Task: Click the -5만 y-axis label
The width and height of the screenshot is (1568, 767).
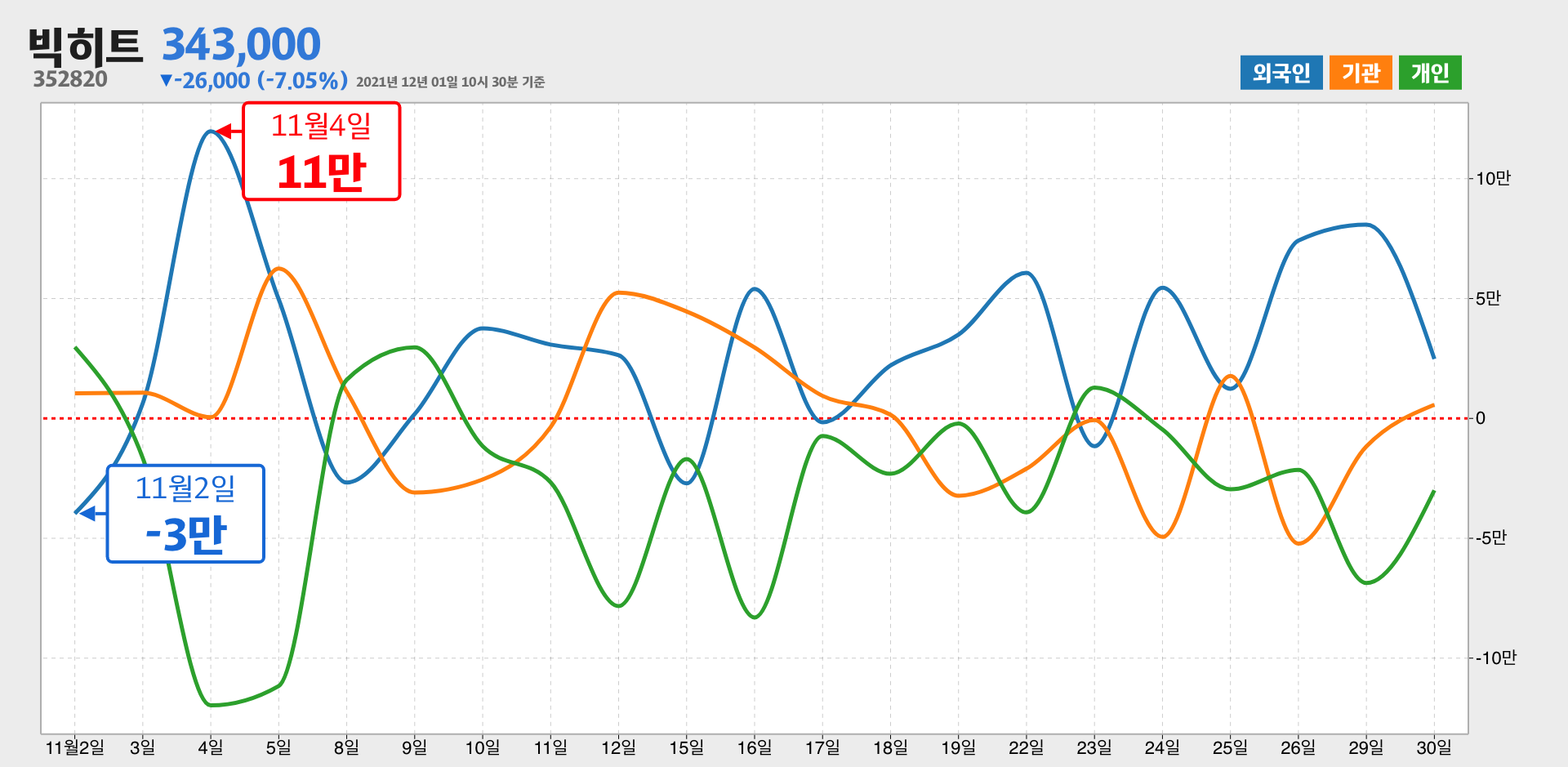Action: [1490, 538]
